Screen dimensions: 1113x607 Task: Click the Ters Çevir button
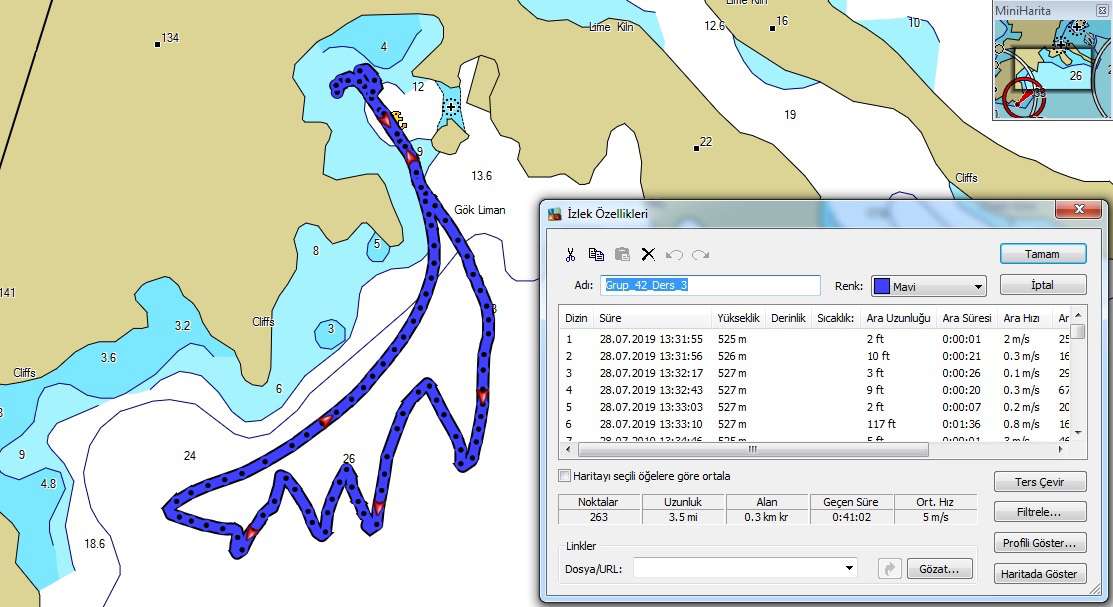click(1040, 482)
